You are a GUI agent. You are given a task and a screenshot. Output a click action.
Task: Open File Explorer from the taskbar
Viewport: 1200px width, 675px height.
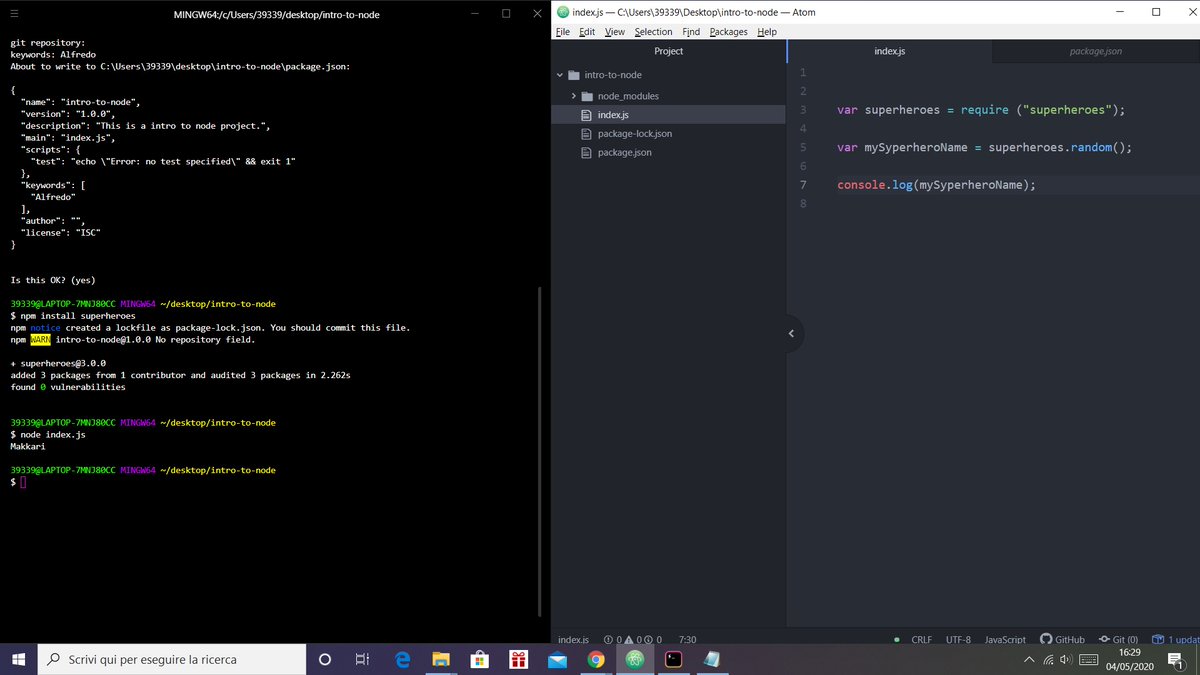[x=441, y=659]
